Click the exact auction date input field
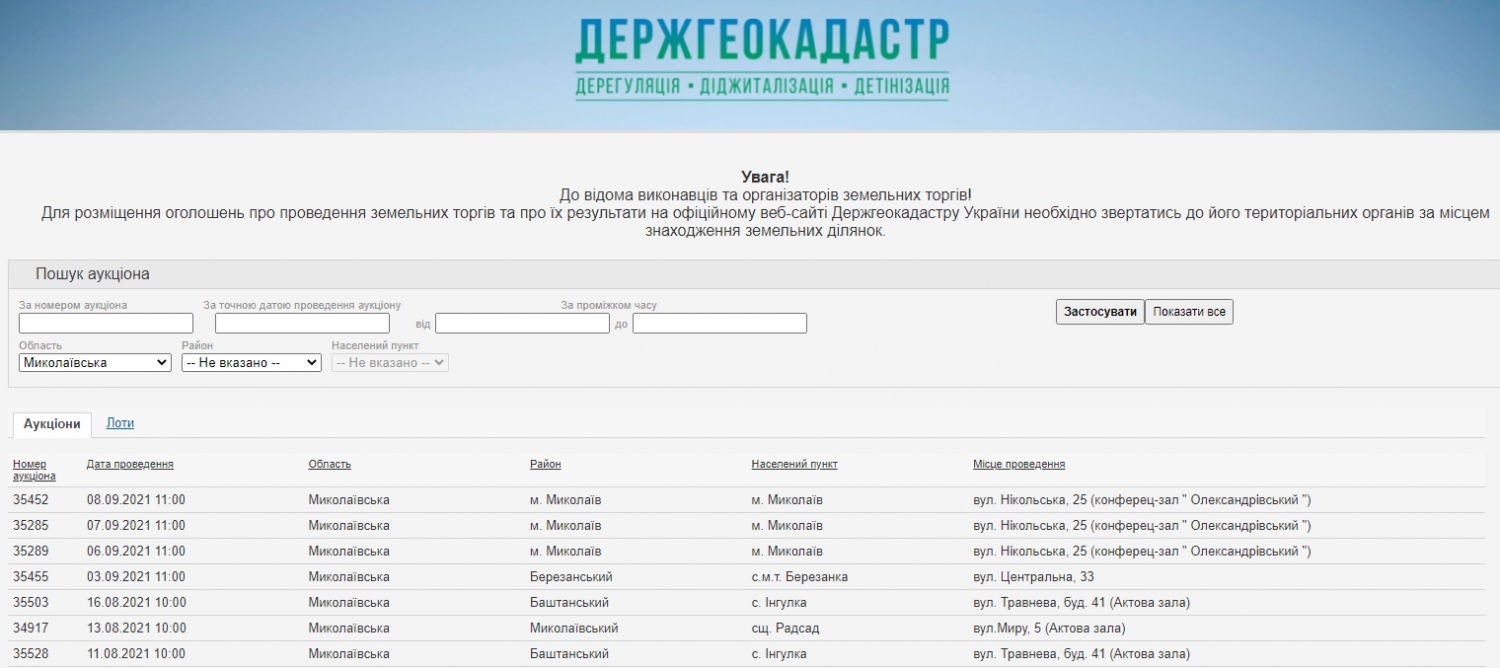Image resolution: width=1500 pixels, height=668 pixels. (x=302, y=323)
